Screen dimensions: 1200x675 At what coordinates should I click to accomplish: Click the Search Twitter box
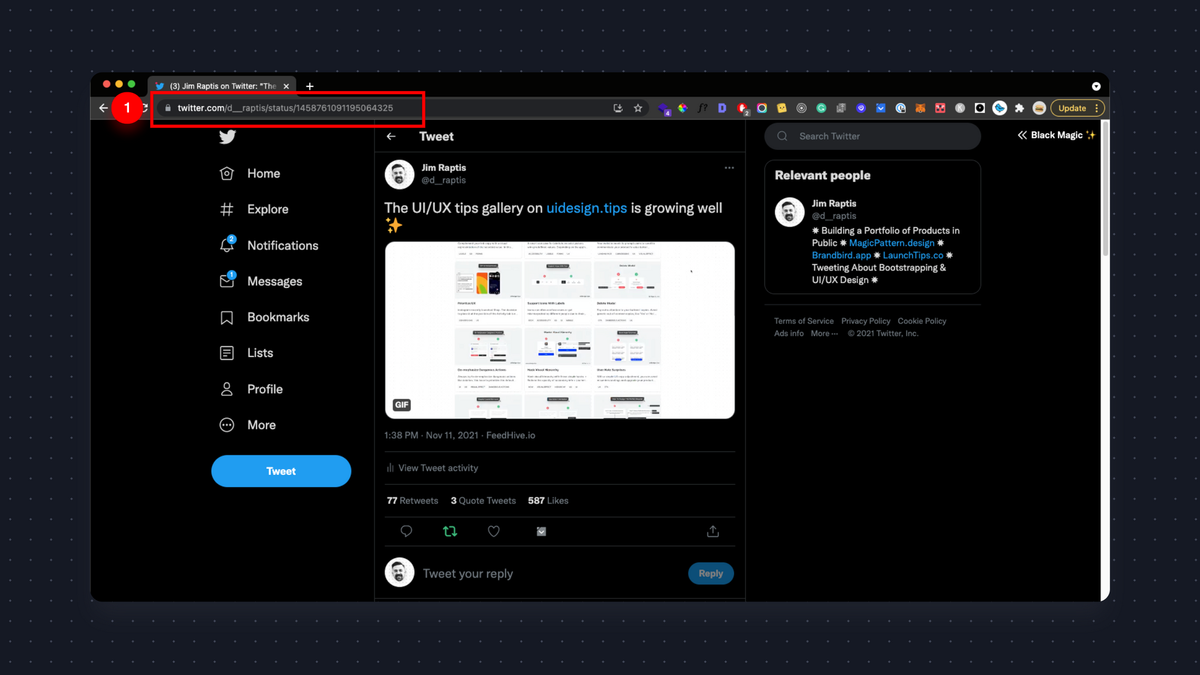(873, 136)
